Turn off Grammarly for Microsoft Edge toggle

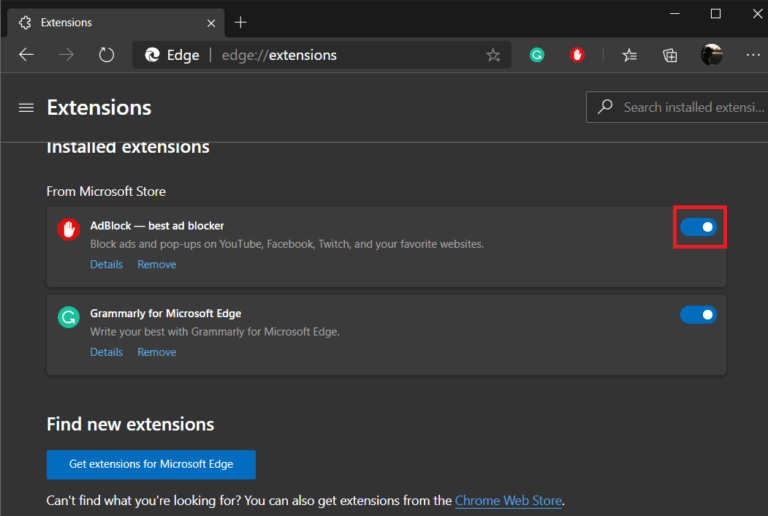tap(699, 315)
